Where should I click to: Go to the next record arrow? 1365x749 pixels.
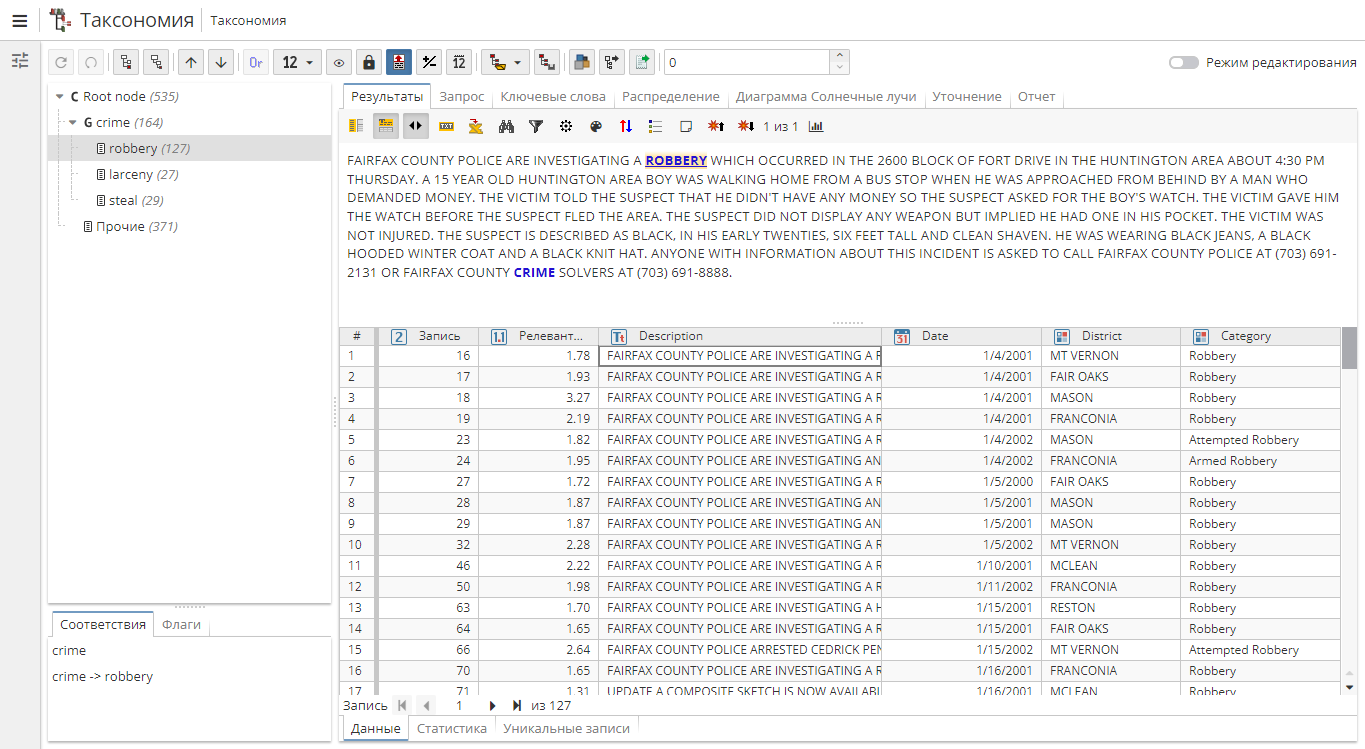pos(493,705)
